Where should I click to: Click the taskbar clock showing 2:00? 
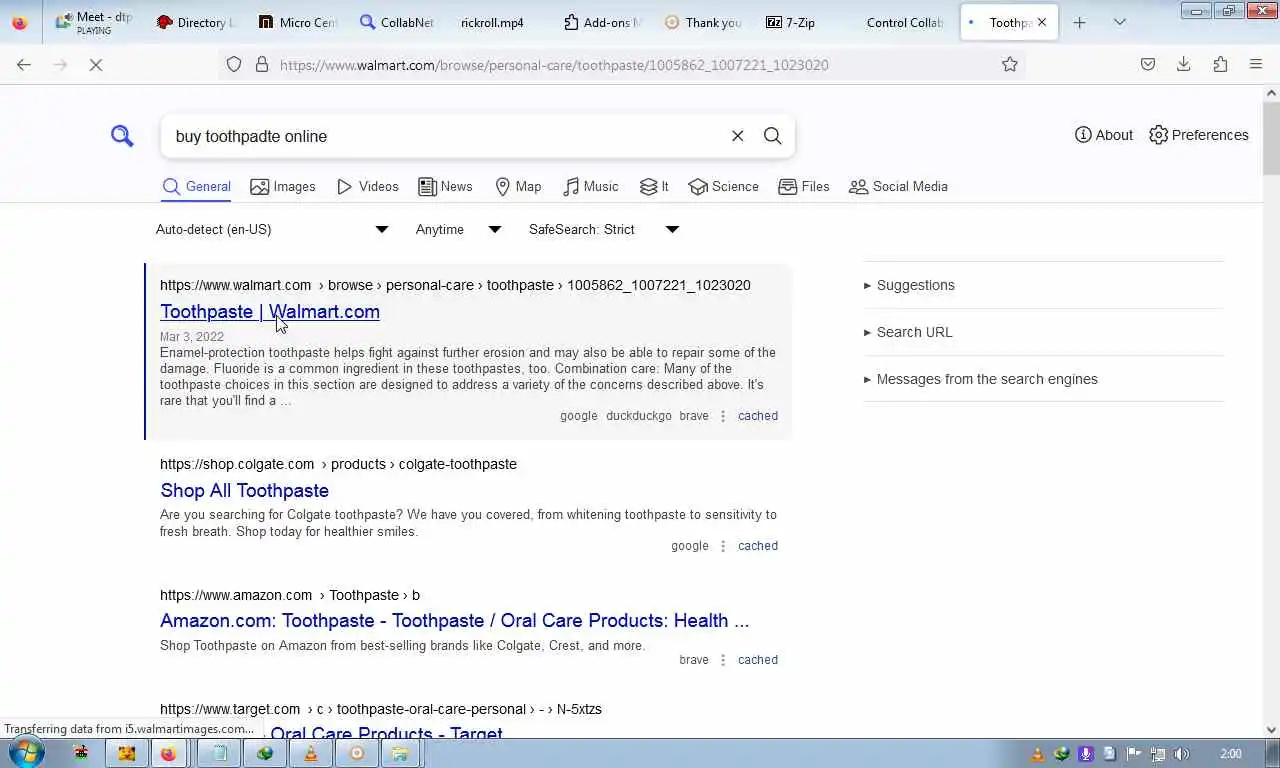click(x=1231, y=754)
